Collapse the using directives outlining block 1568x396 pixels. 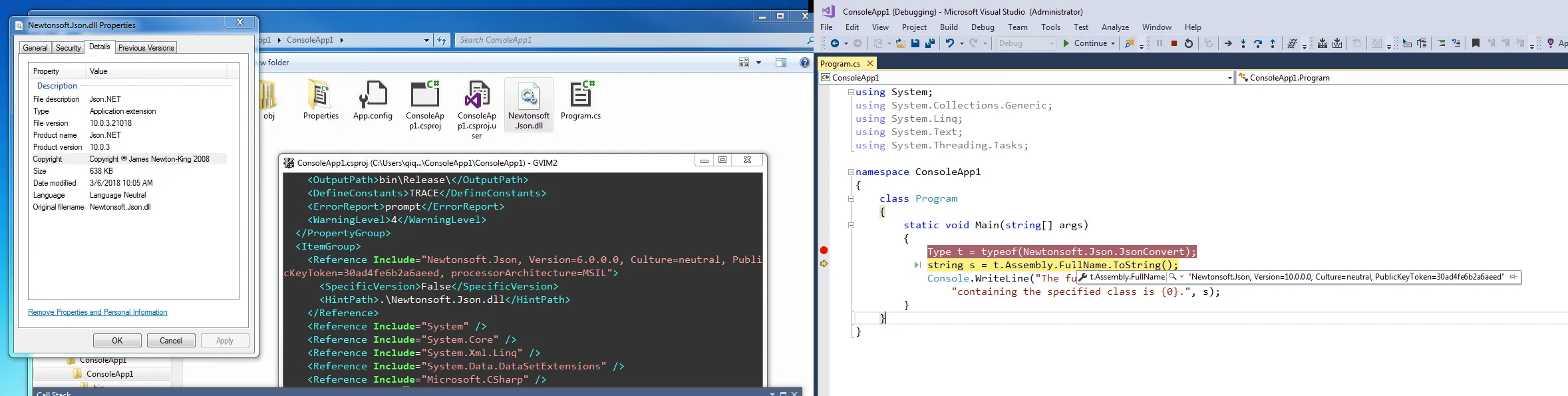[x=851, y=92]
